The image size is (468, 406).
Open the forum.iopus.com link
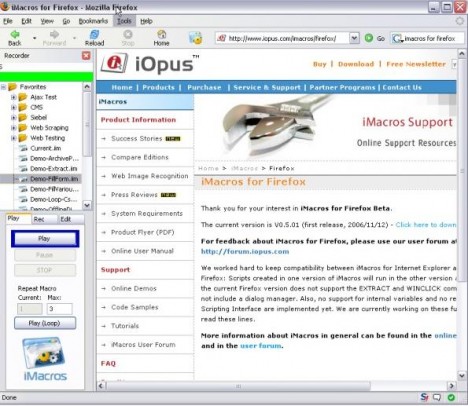(x=245, y=252)
